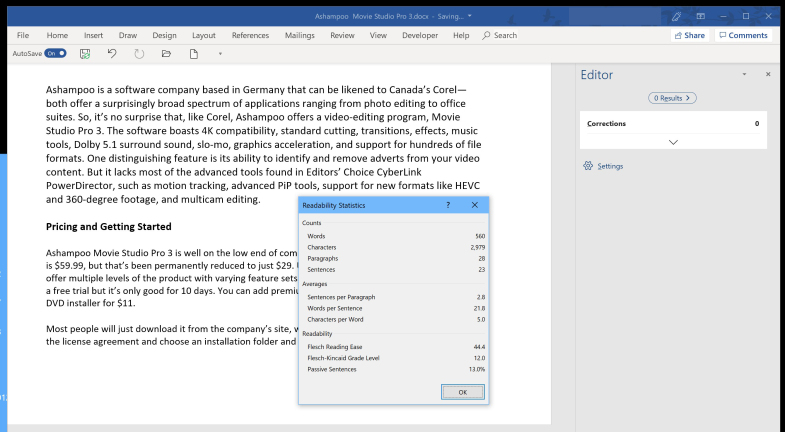Toggle the AutoSave switch off

point(56,53)
